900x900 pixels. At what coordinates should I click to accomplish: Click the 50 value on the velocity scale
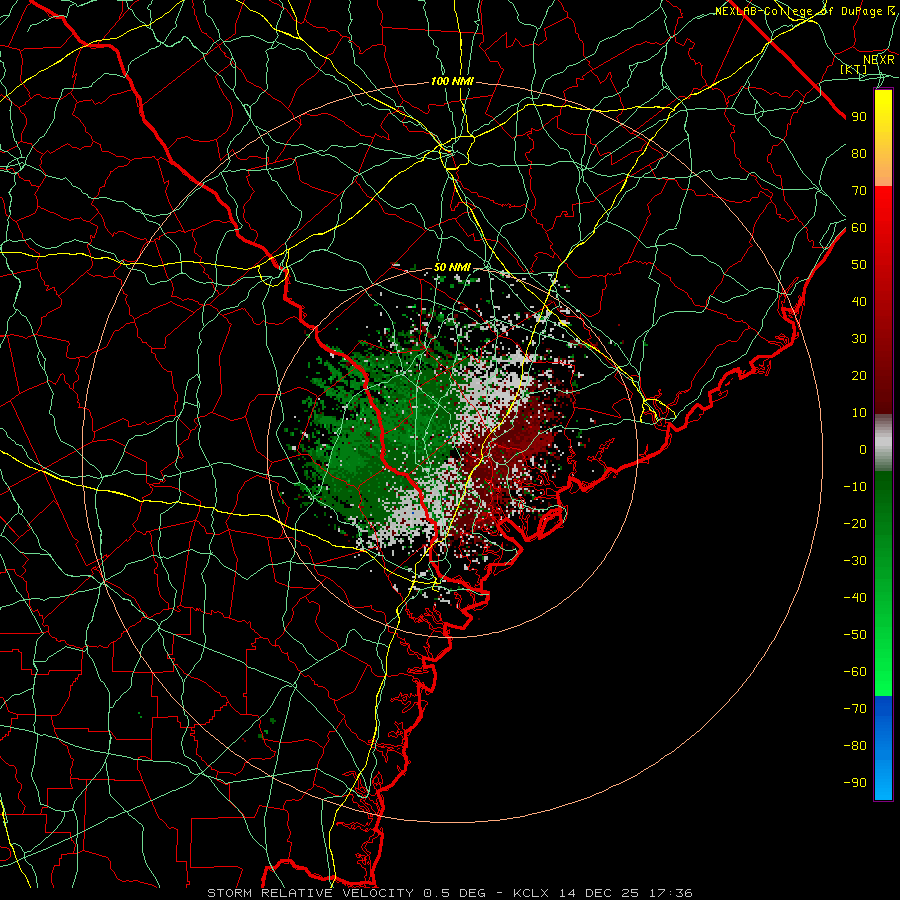click(x=859, y=265)
